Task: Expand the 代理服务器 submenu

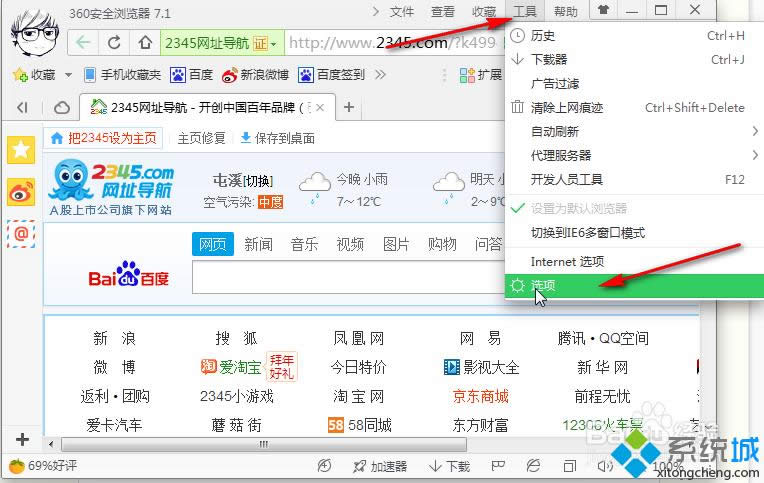Action: [x=634, y=155]
